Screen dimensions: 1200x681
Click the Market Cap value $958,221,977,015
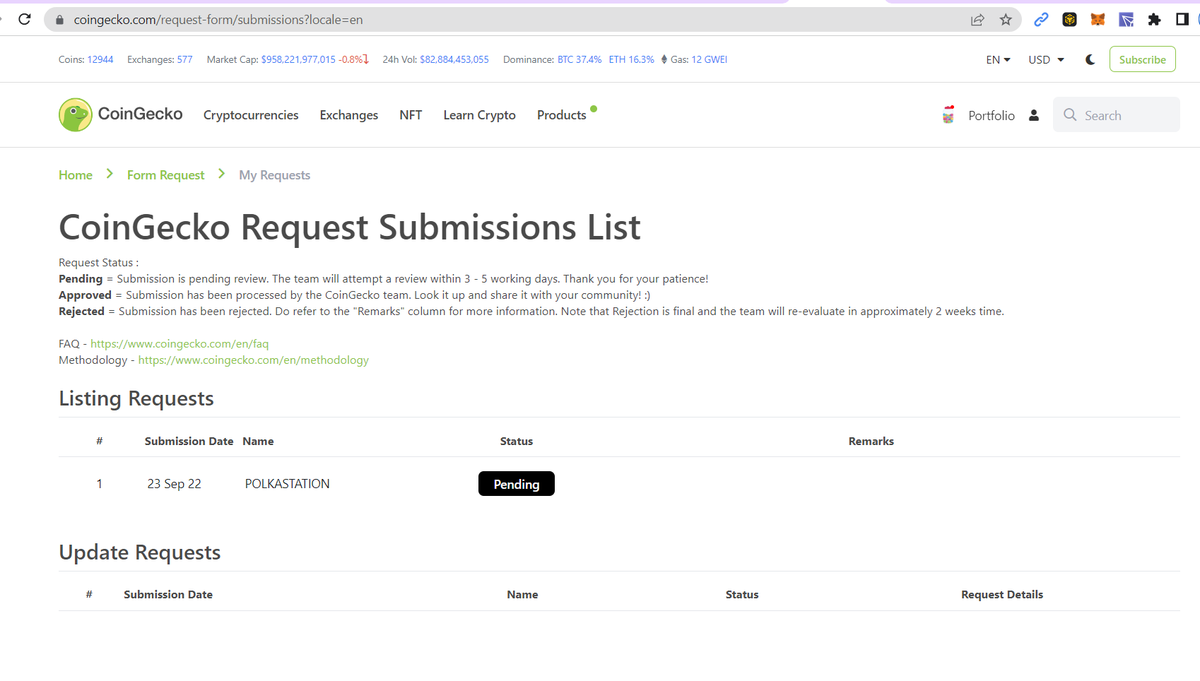pos(298,60)
